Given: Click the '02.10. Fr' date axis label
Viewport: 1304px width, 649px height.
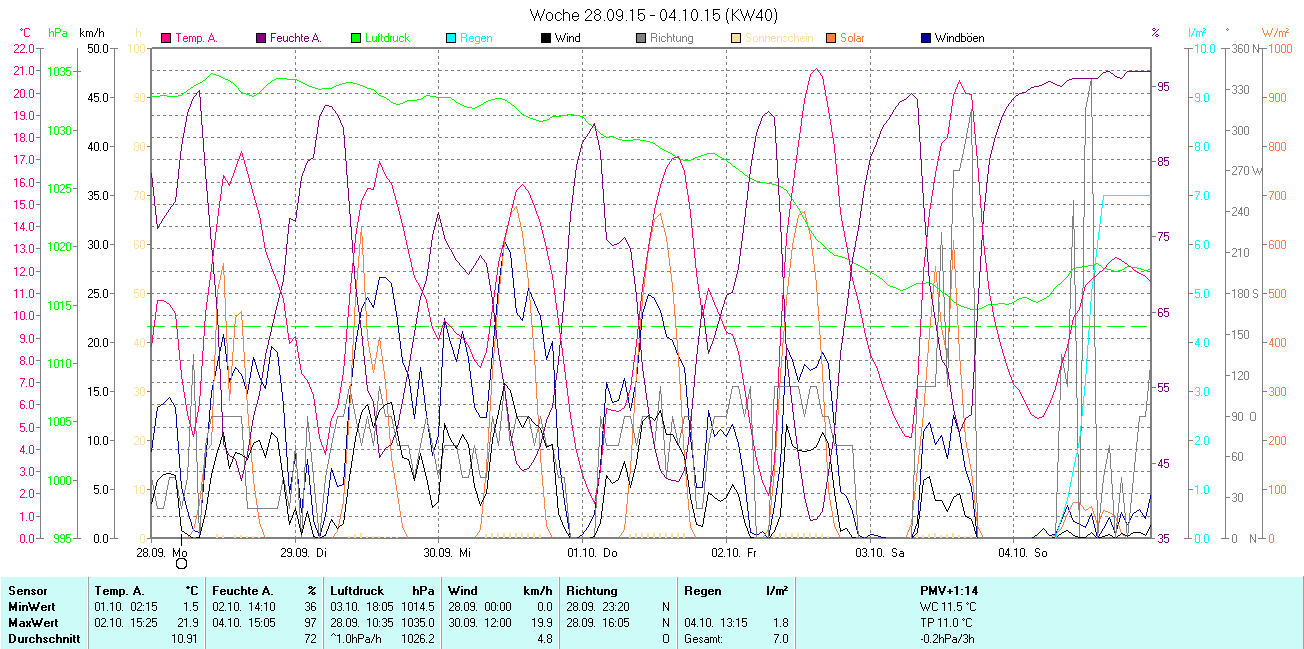Looking at the screenshot, I should click(735, 551).
